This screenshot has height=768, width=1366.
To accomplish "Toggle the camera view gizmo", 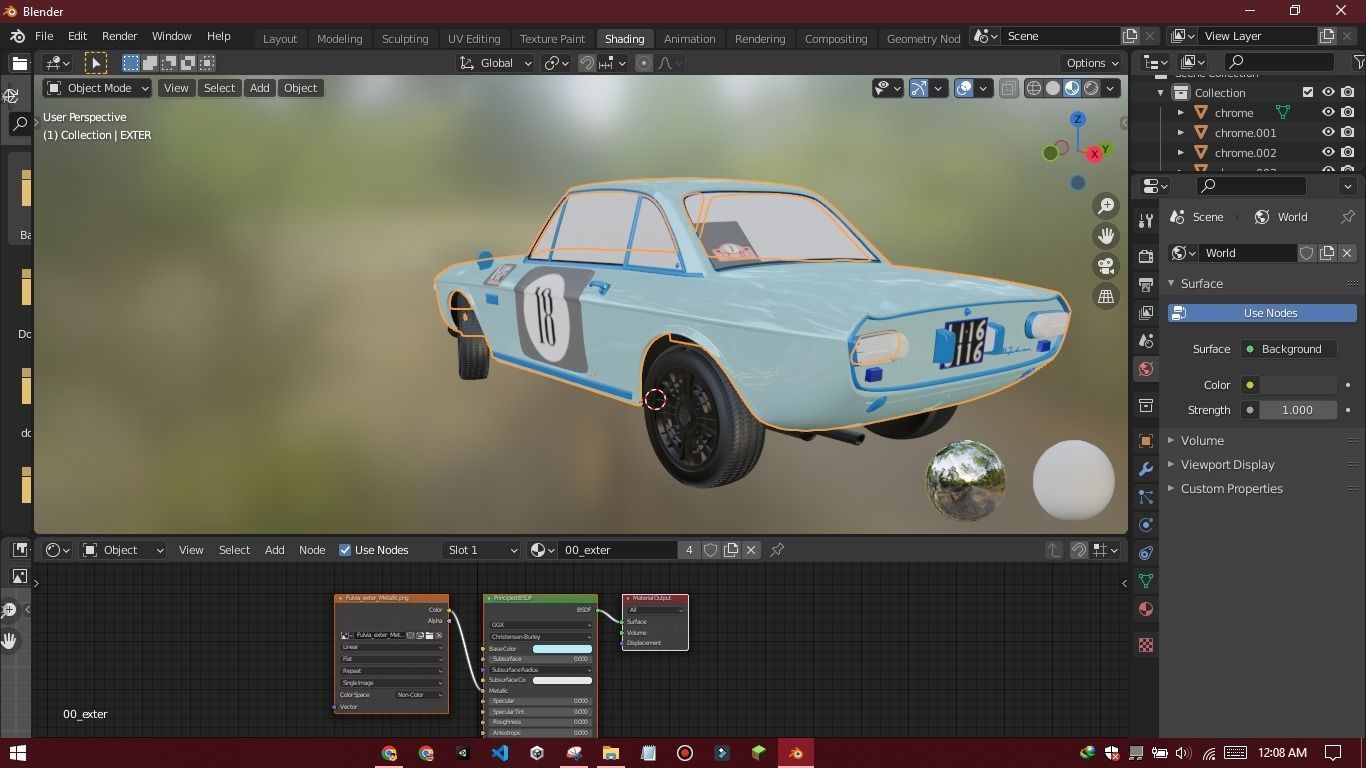I will coord(1106,266).
